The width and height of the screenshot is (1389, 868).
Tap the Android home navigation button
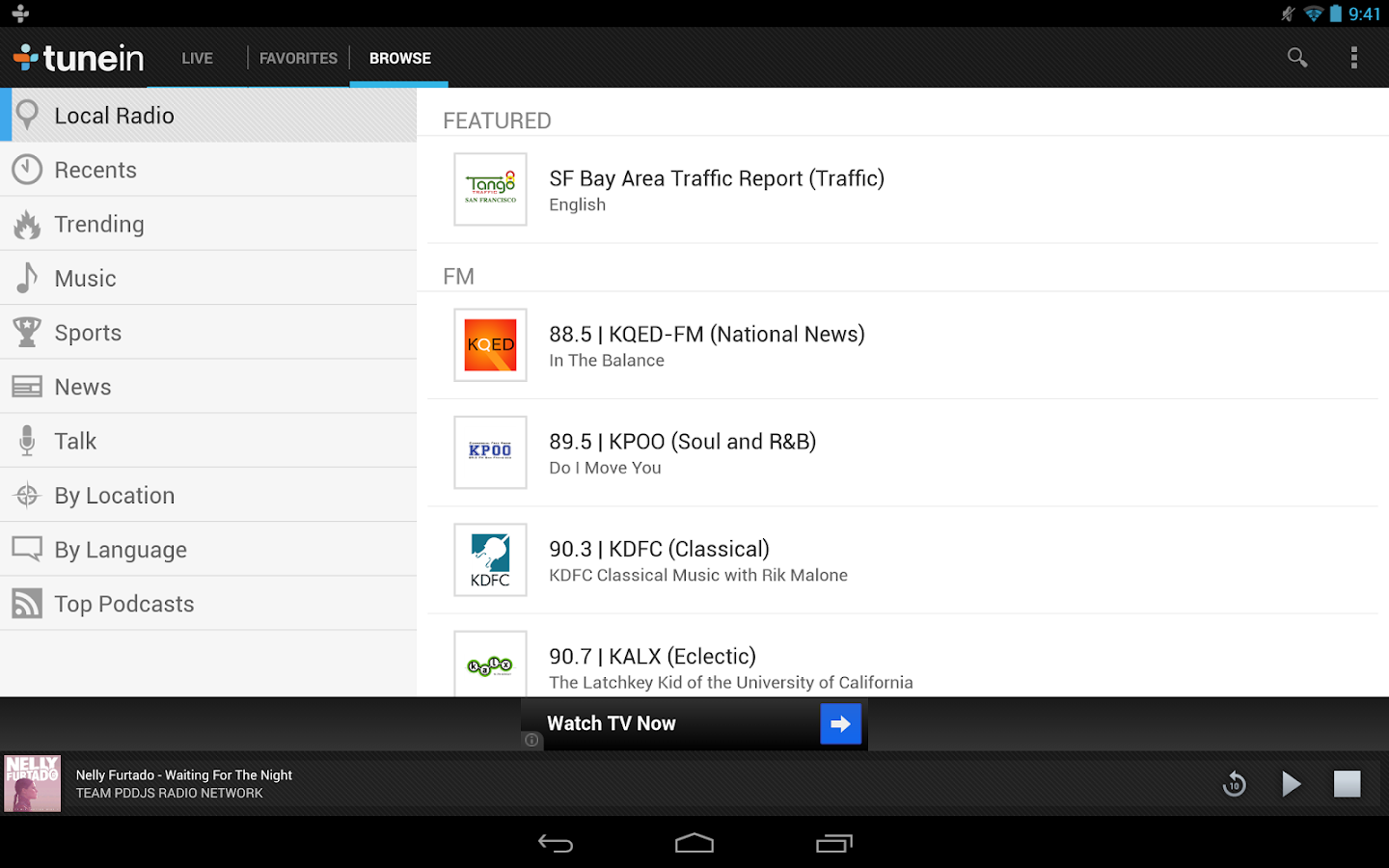point(694,844)
